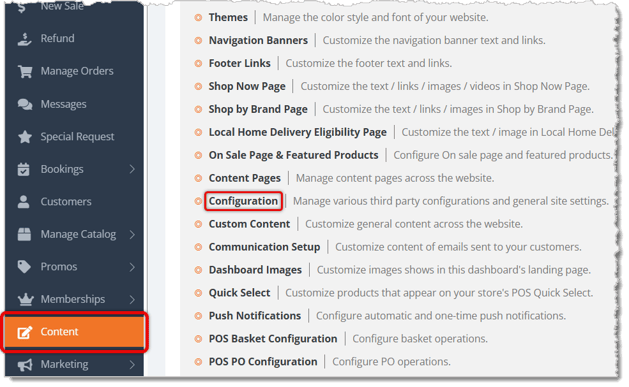
Task: Click the Customers person icon
Action: click(x=24, y=202)
